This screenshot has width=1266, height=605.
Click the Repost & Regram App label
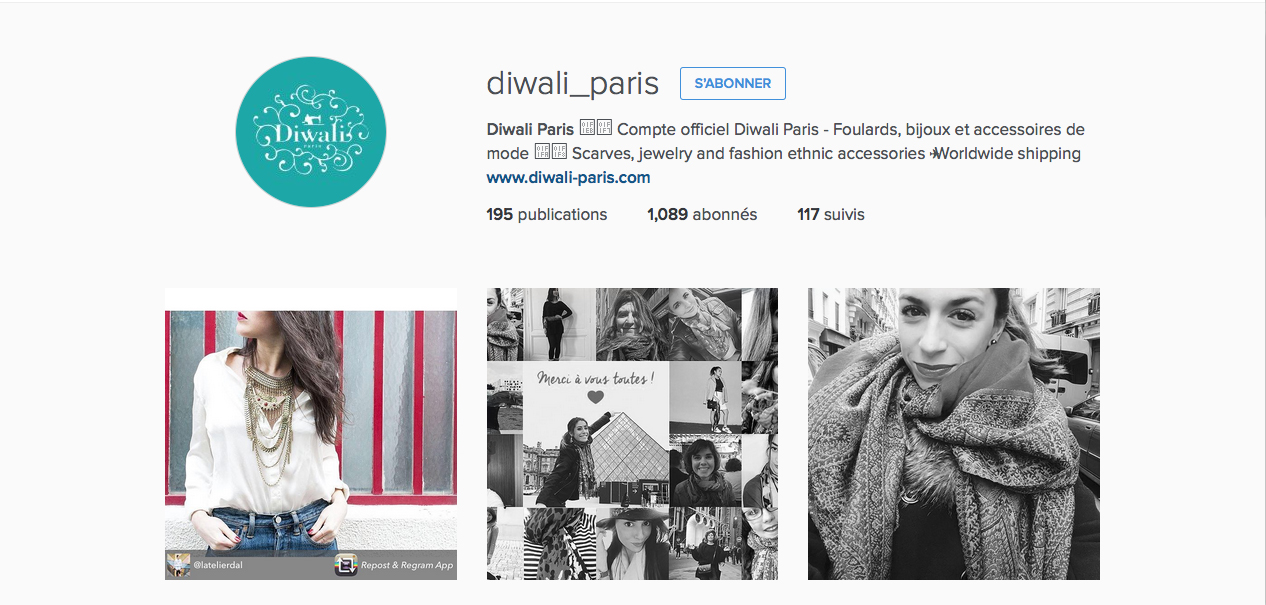[407, 565]
